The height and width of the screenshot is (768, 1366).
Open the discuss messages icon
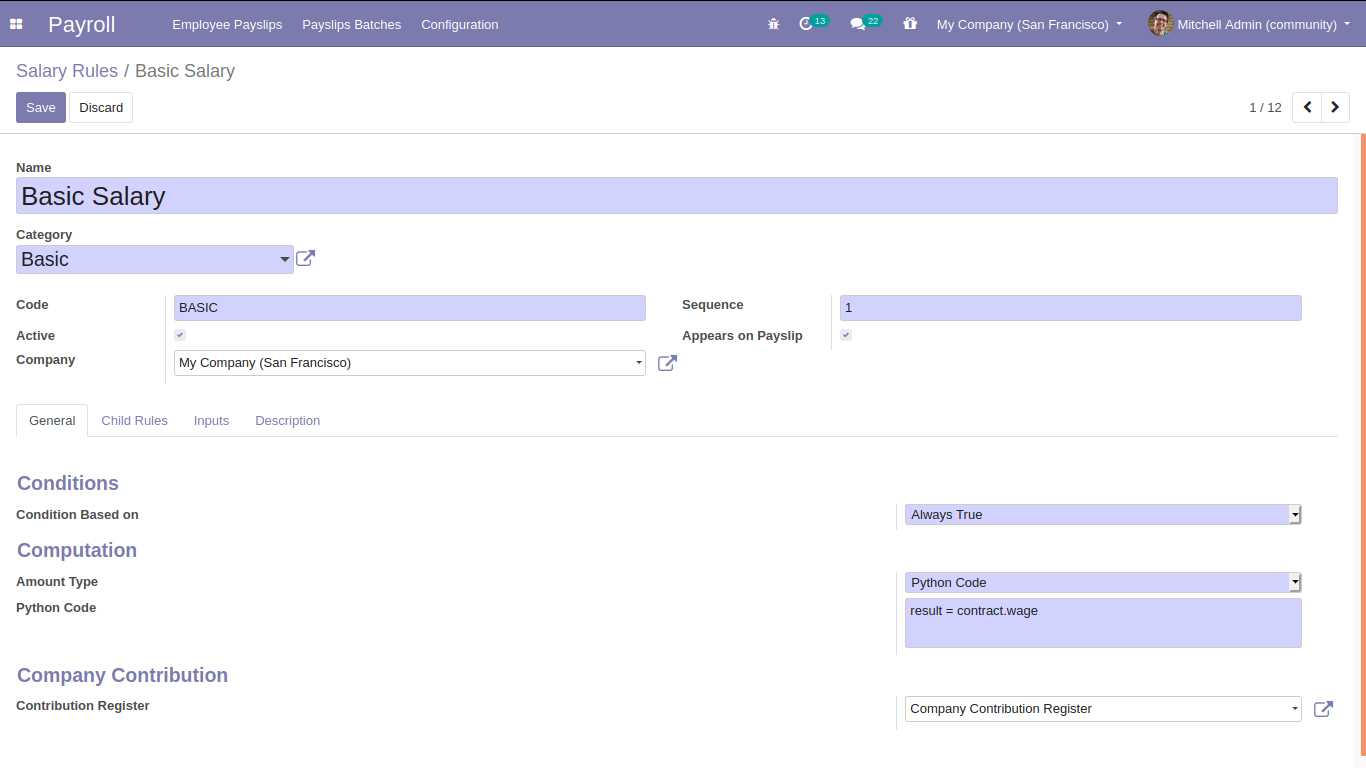[x=858, y=24]
